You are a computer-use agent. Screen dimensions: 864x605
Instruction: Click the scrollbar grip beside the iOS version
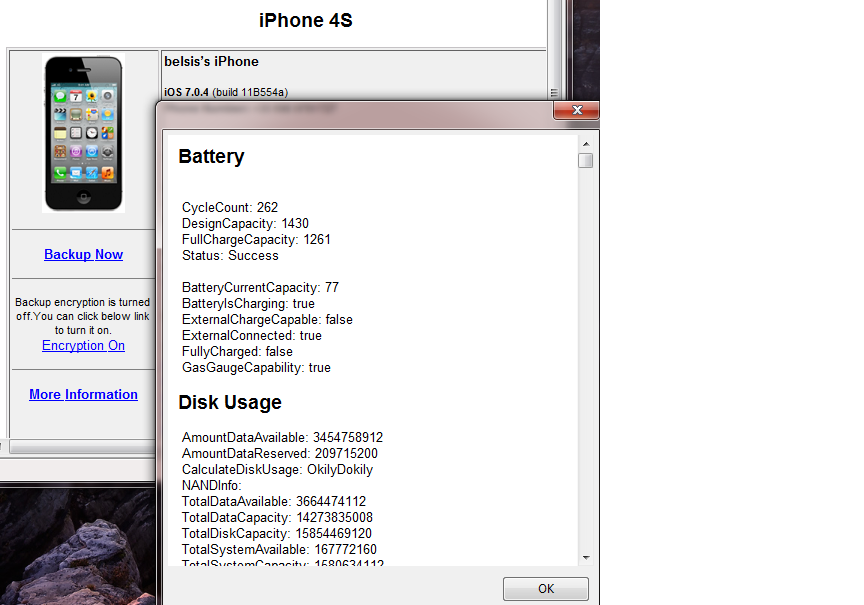(554, 93)
